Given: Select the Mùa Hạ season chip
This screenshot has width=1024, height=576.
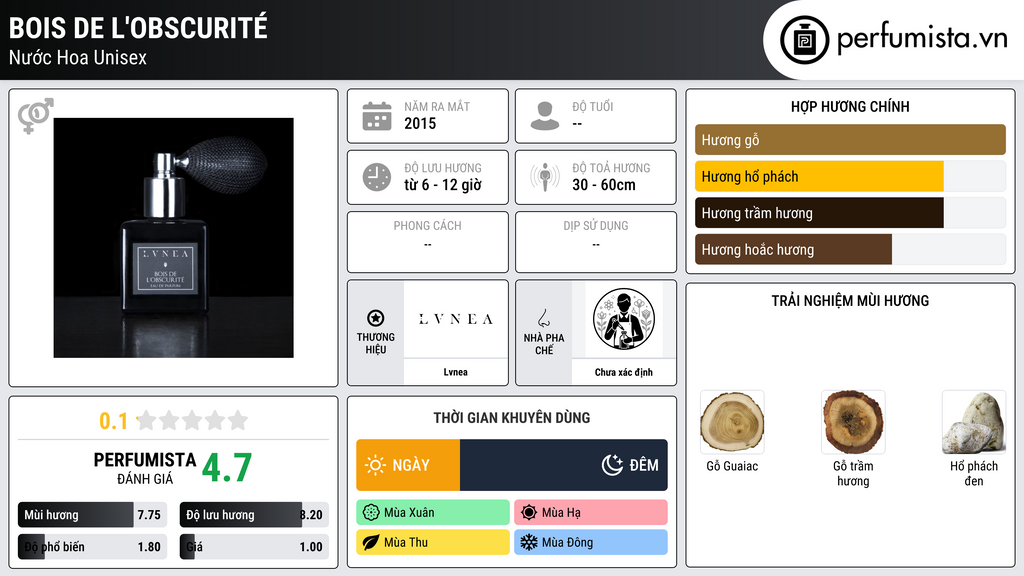Looking at the screenshot, I should coord(591,513).
